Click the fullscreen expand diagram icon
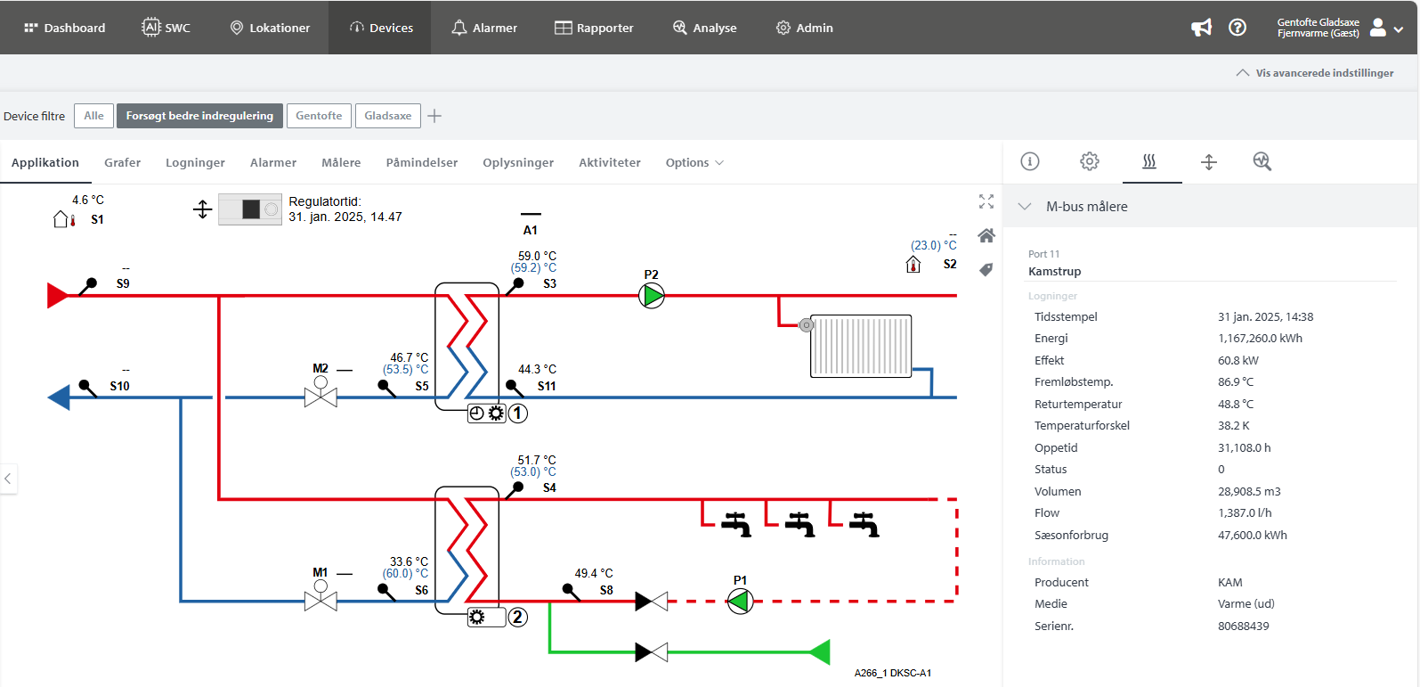Image resolution: width=1420 pixels, height=687 pixels. (986, 202)
